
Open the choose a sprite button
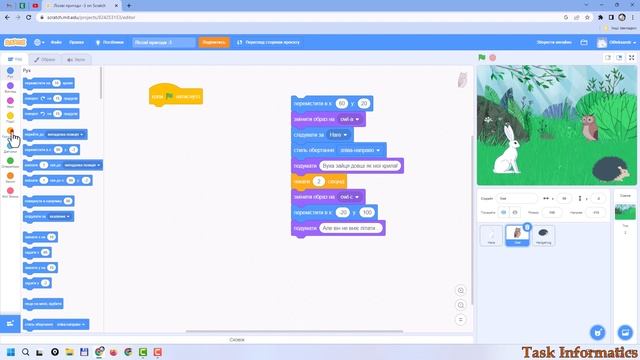(598, 332)
